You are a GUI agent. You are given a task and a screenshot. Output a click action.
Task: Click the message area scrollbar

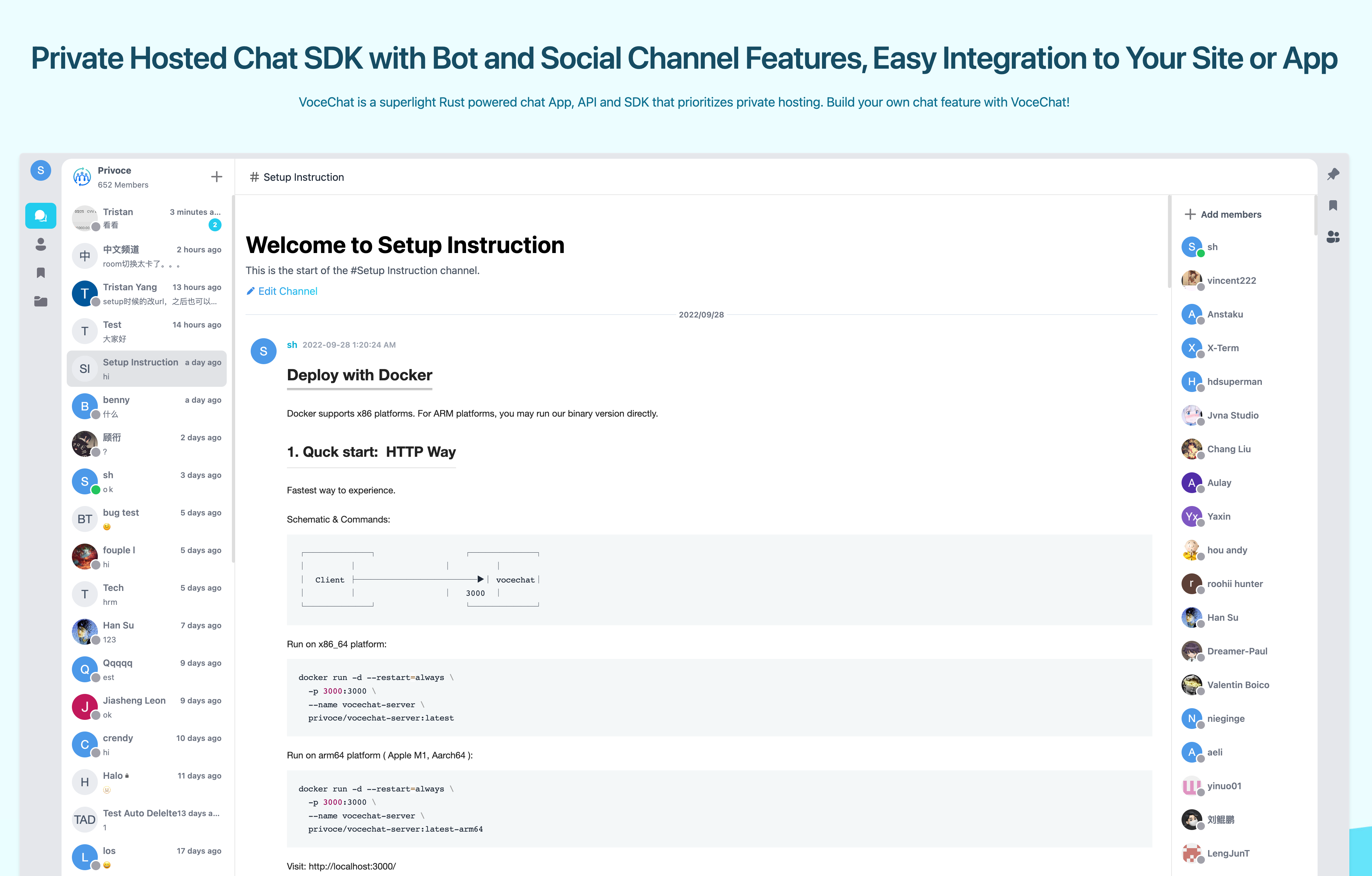[1169, 242]
